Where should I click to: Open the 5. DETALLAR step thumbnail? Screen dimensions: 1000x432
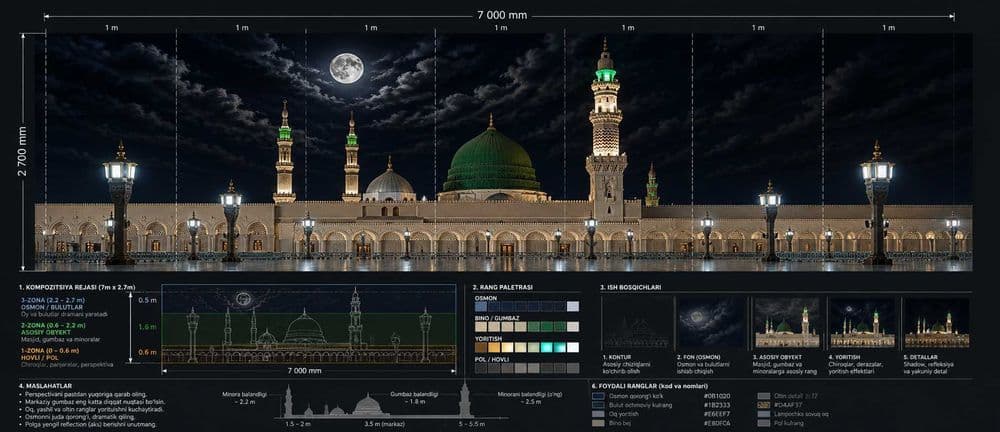click(937, 322)
